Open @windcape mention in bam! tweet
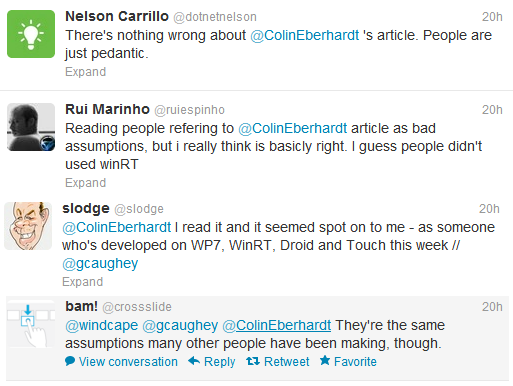This screenshot has width=513, height=386. point(102,325)
